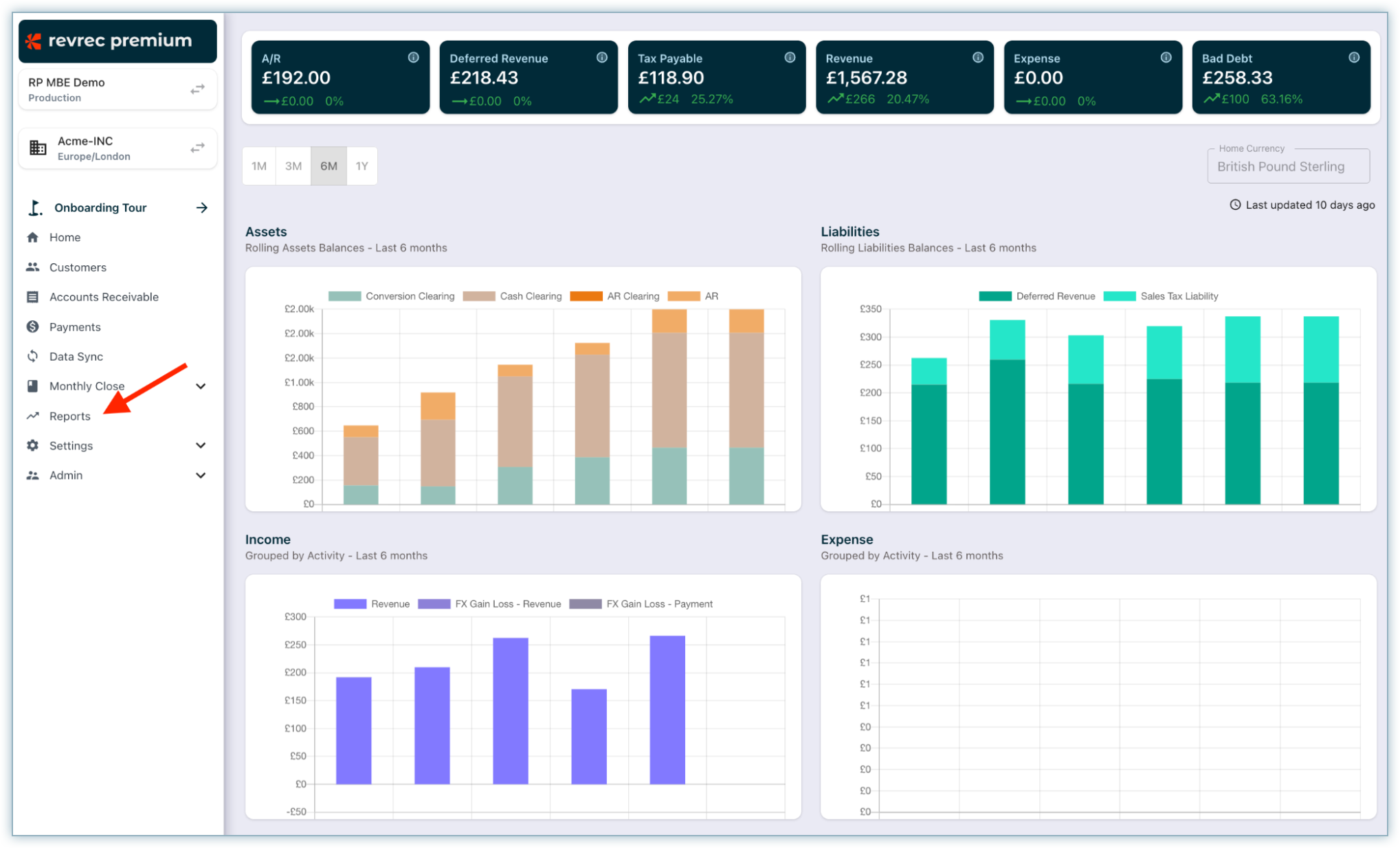Viewport: 1400px width, 848px height.
Task: Open the Reports page
Action: pyautogui.click(x=69, y=416)
